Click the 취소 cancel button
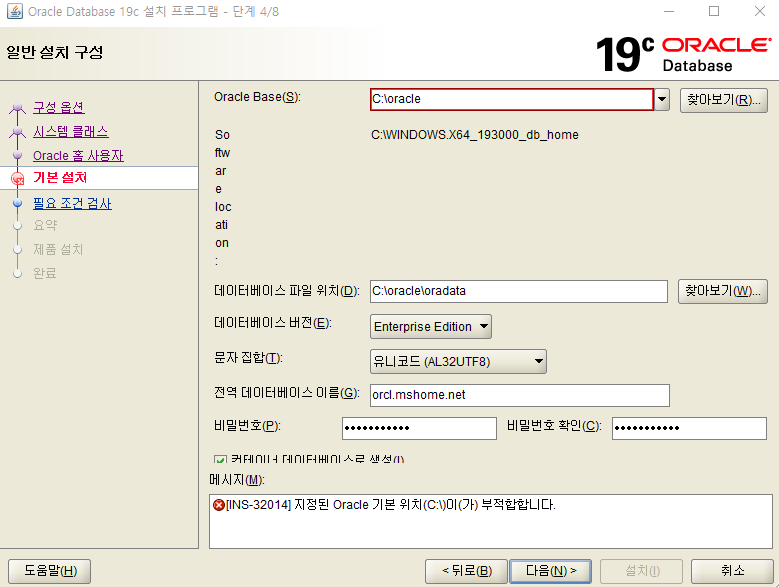 pos(732,571)
